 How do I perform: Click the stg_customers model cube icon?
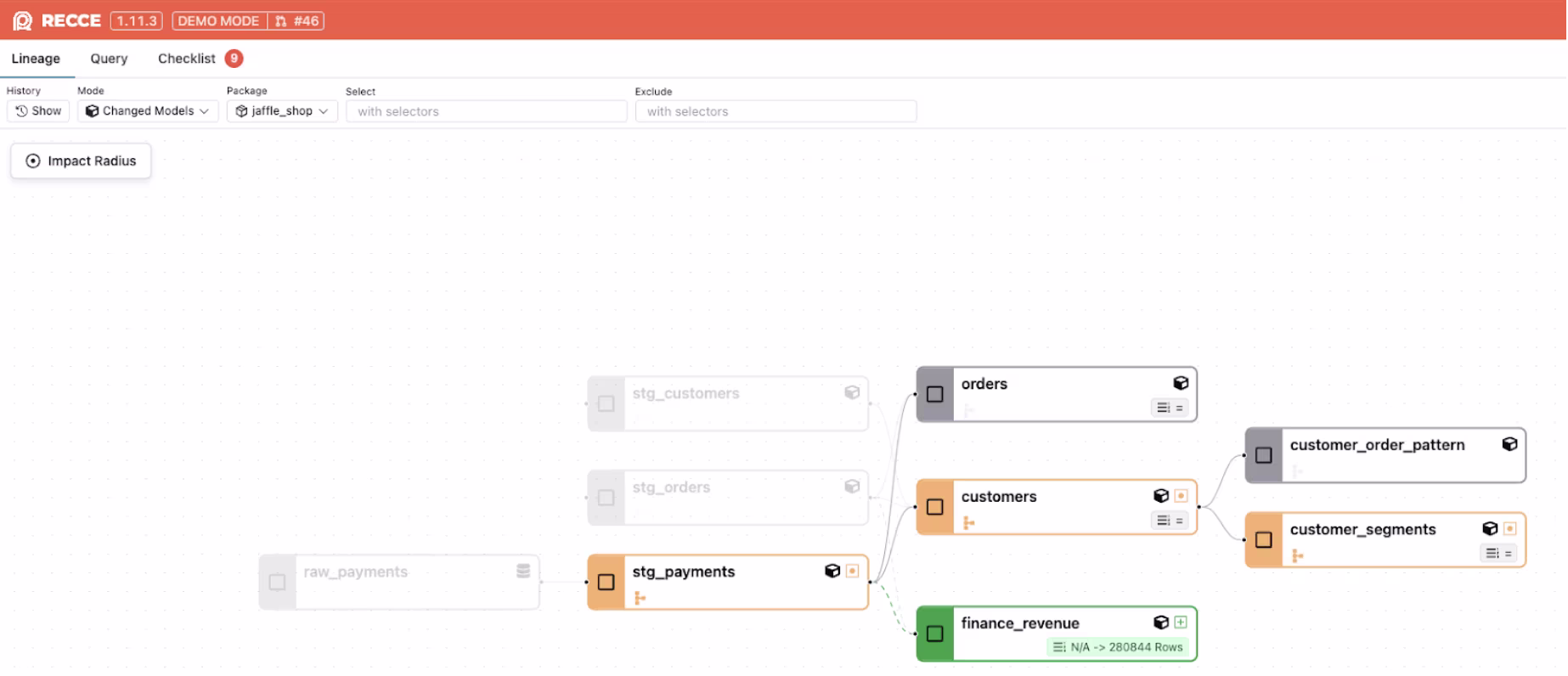[852, 392]
